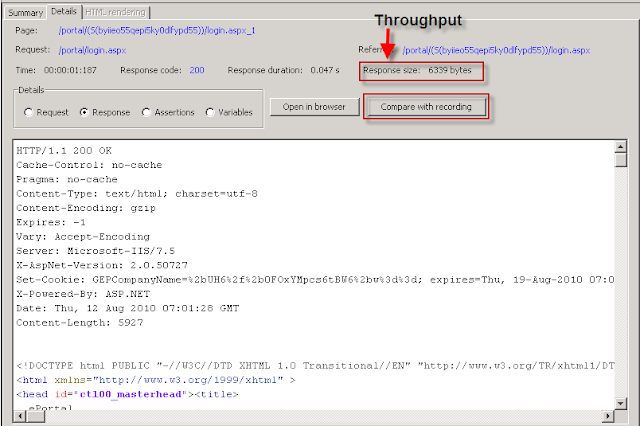This screenshot has height=426, width=640.
Task: Click the horizontal scrollbar right arrow
Action: [608, 416]
